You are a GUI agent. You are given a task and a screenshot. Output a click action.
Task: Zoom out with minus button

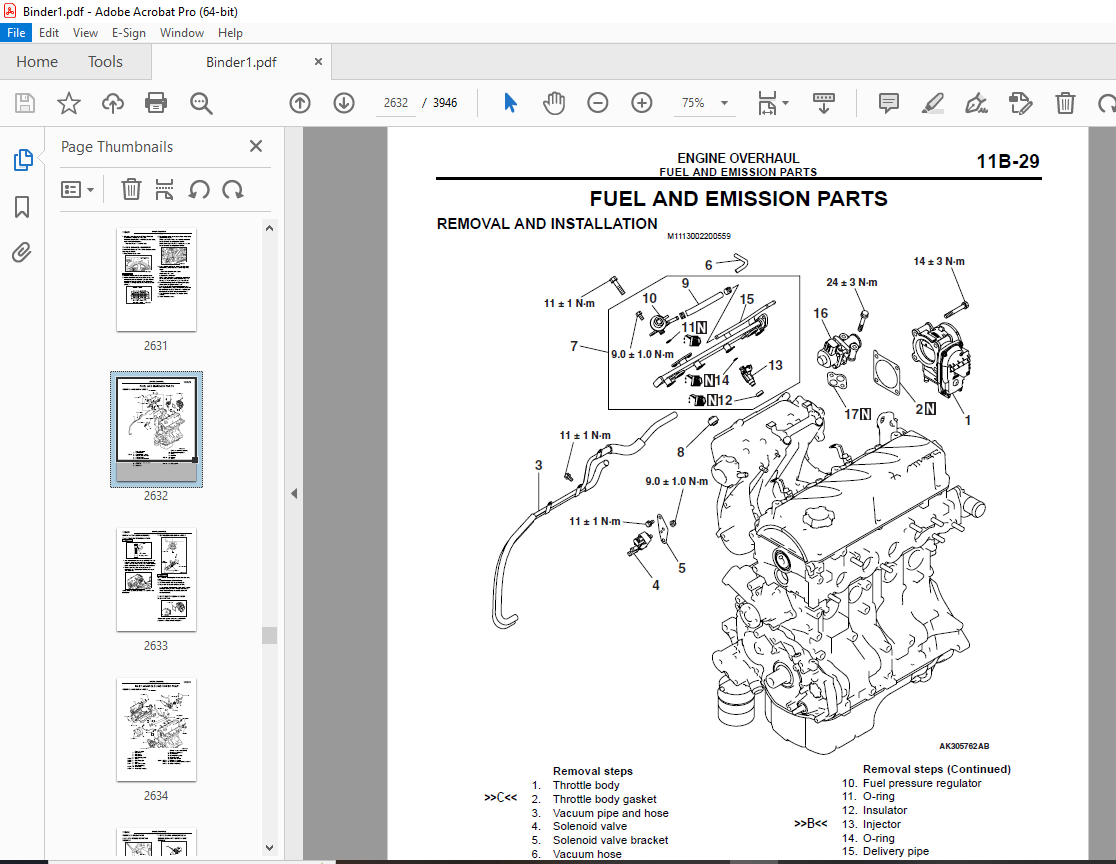point(598,103)
